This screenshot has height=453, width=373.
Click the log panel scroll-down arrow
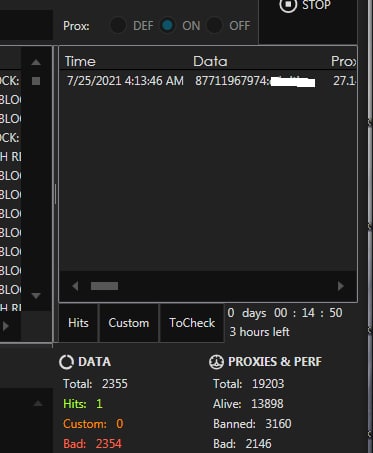click(x=36, y=295)
